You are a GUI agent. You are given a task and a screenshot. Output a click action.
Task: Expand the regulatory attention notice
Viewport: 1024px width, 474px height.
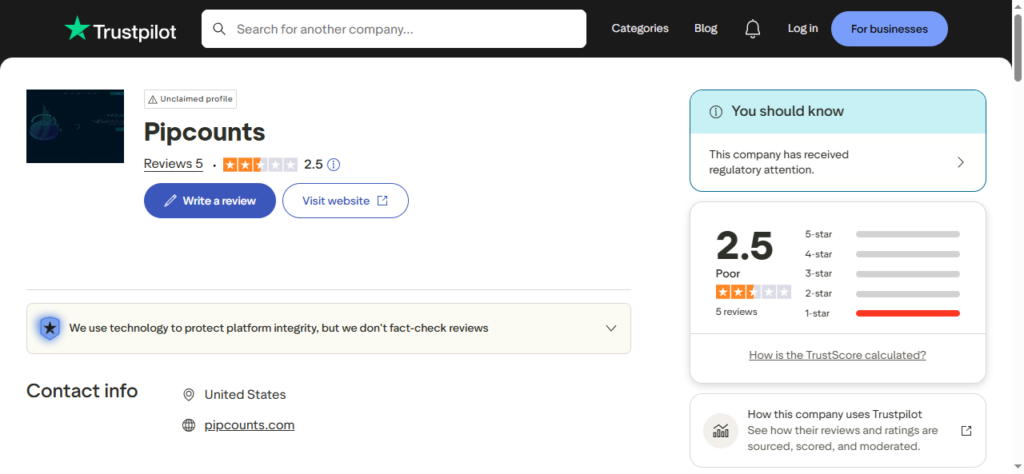point(961,162)
